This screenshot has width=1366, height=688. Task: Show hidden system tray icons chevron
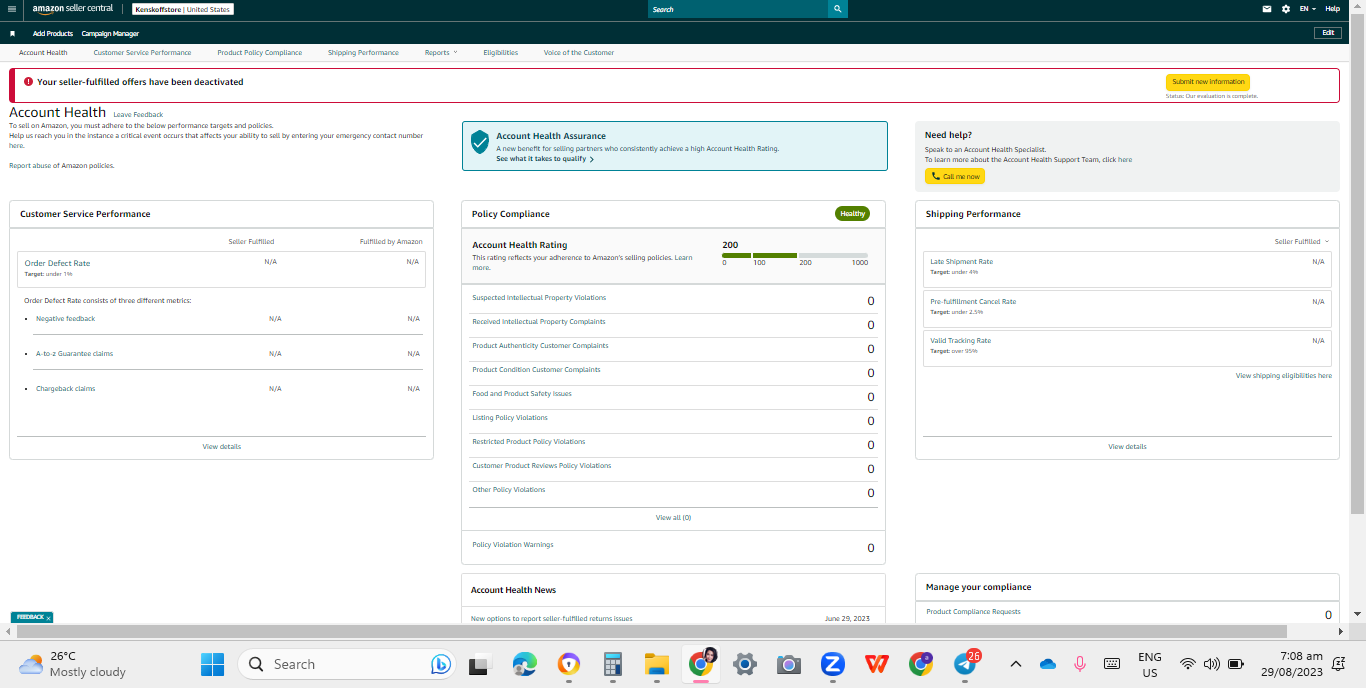1016,664
